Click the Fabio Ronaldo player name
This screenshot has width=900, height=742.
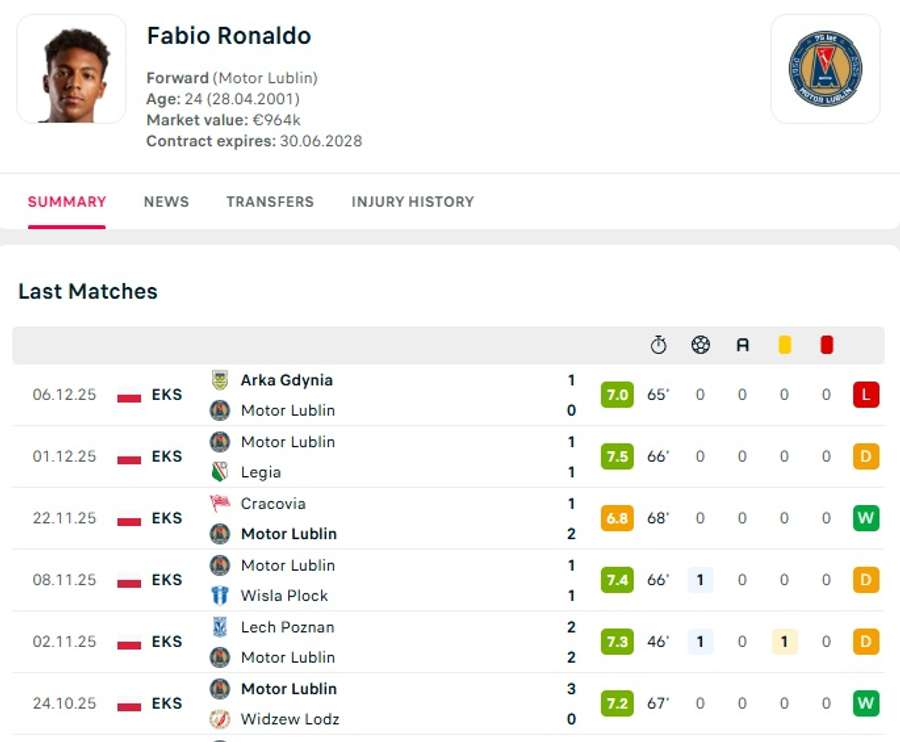(230, 36)
